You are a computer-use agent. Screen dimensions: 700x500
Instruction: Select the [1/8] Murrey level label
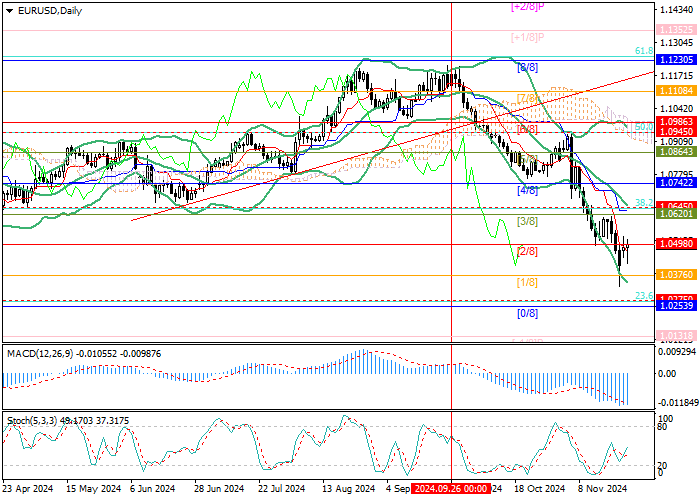pyautogui.click(x=527, y=282)
